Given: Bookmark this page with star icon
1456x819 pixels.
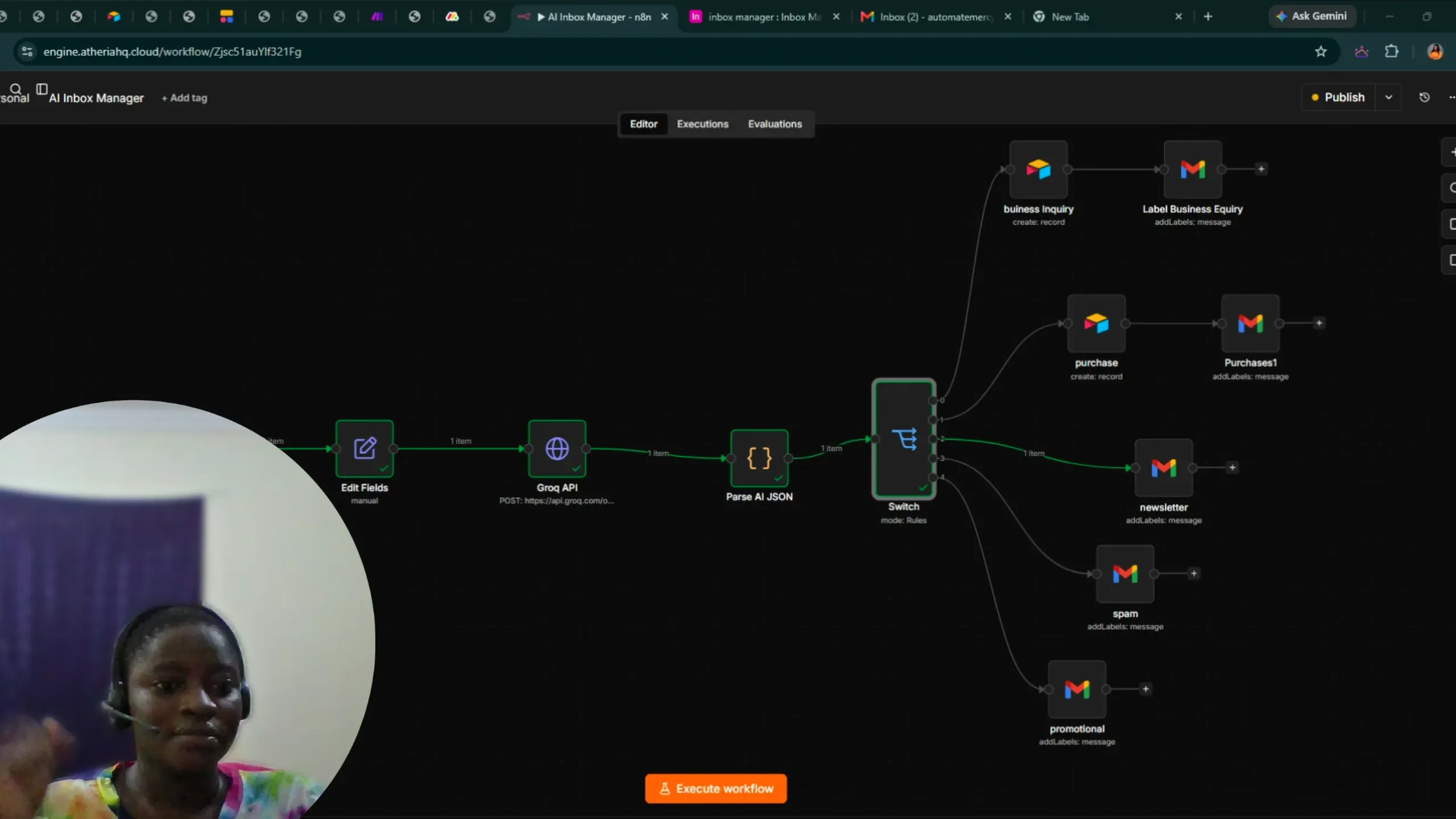Looking at the screenshot, I should tap(1321, 52).
